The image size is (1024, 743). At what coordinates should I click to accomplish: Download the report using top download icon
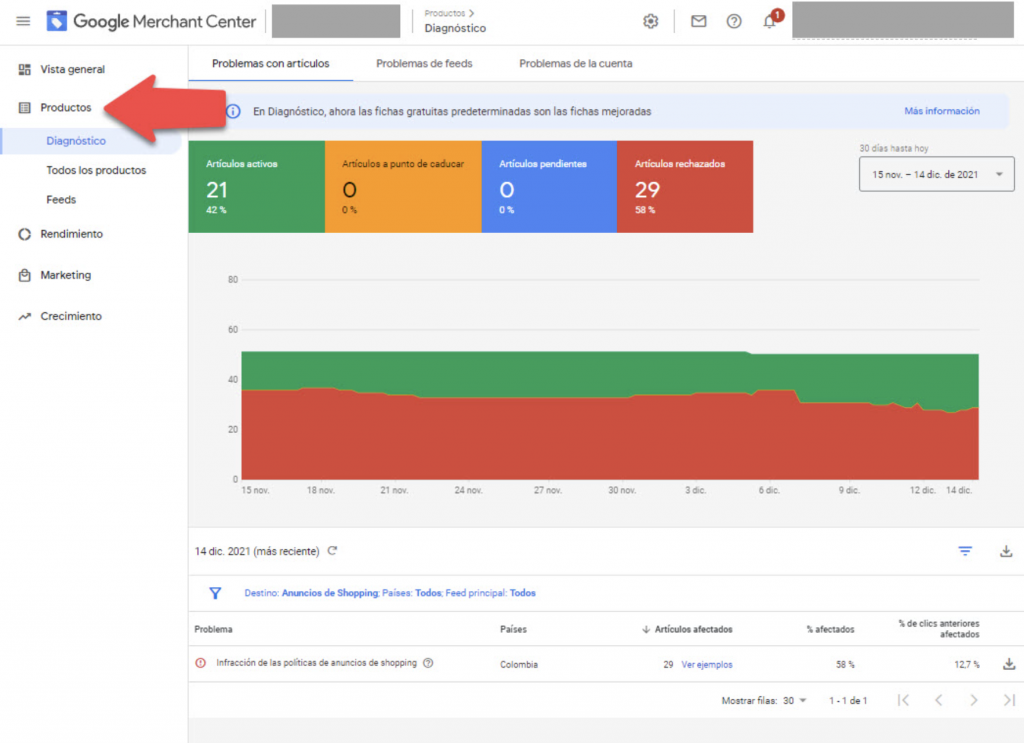point(1006,551)
